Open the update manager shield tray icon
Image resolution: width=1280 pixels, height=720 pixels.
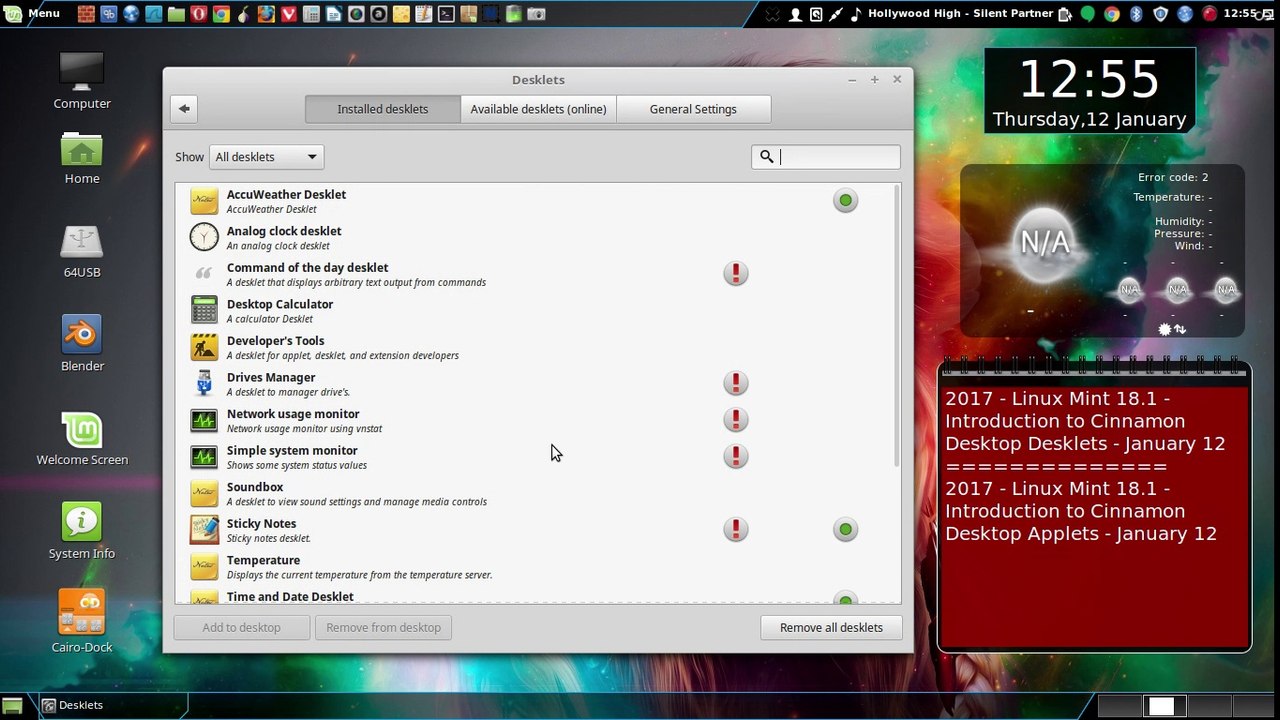click(x=1160, y=14)
